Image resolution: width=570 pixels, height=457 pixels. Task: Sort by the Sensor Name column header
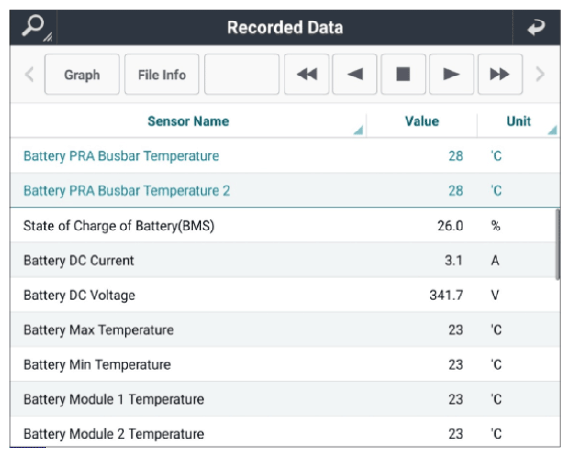pyautogui.click(x=188, y=121)
